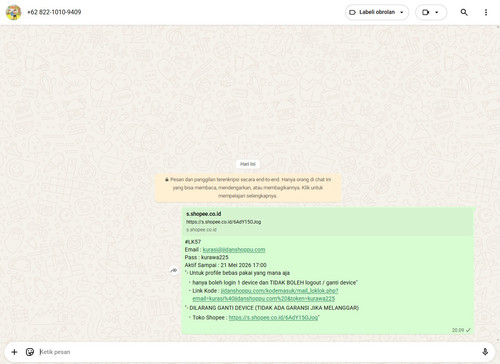Start a video call via the camera button
The height and width of the screenshot is (364, 500).
(426, 12)
